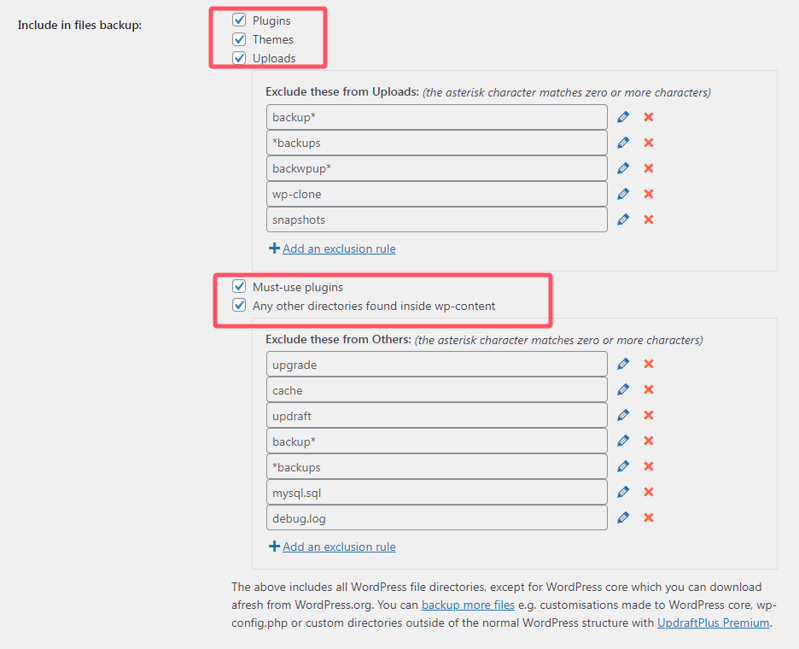
Task: Delete the cache exclusion rule
Action: click(648, 390)
